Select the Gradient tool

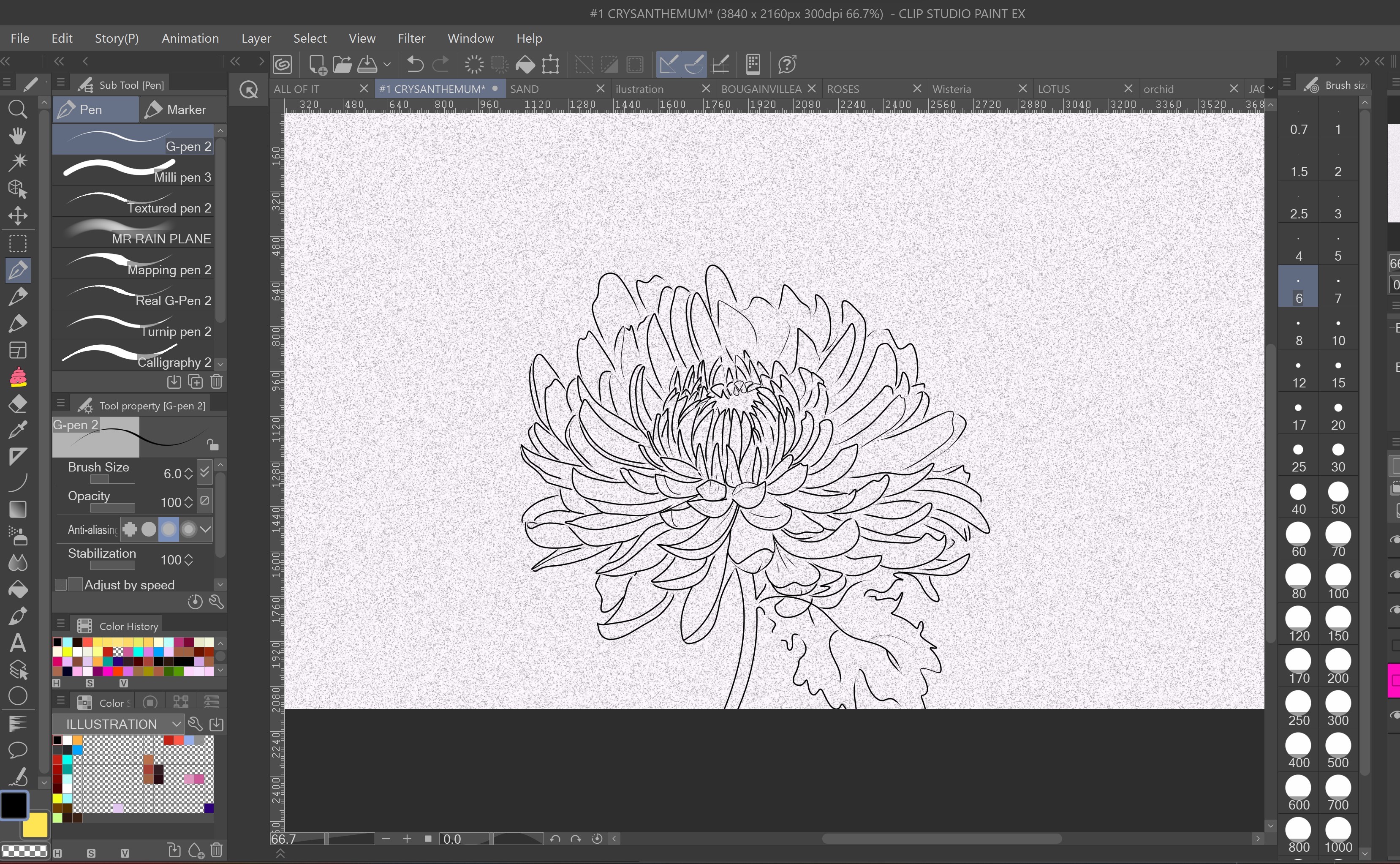point(18,509)
